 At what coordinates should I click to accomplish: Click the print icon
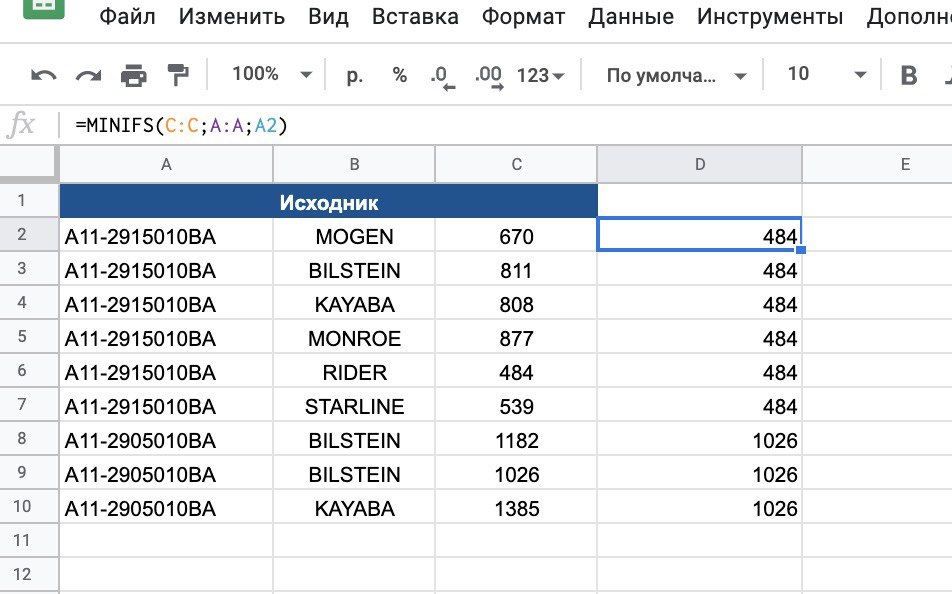tap(133, 75)
